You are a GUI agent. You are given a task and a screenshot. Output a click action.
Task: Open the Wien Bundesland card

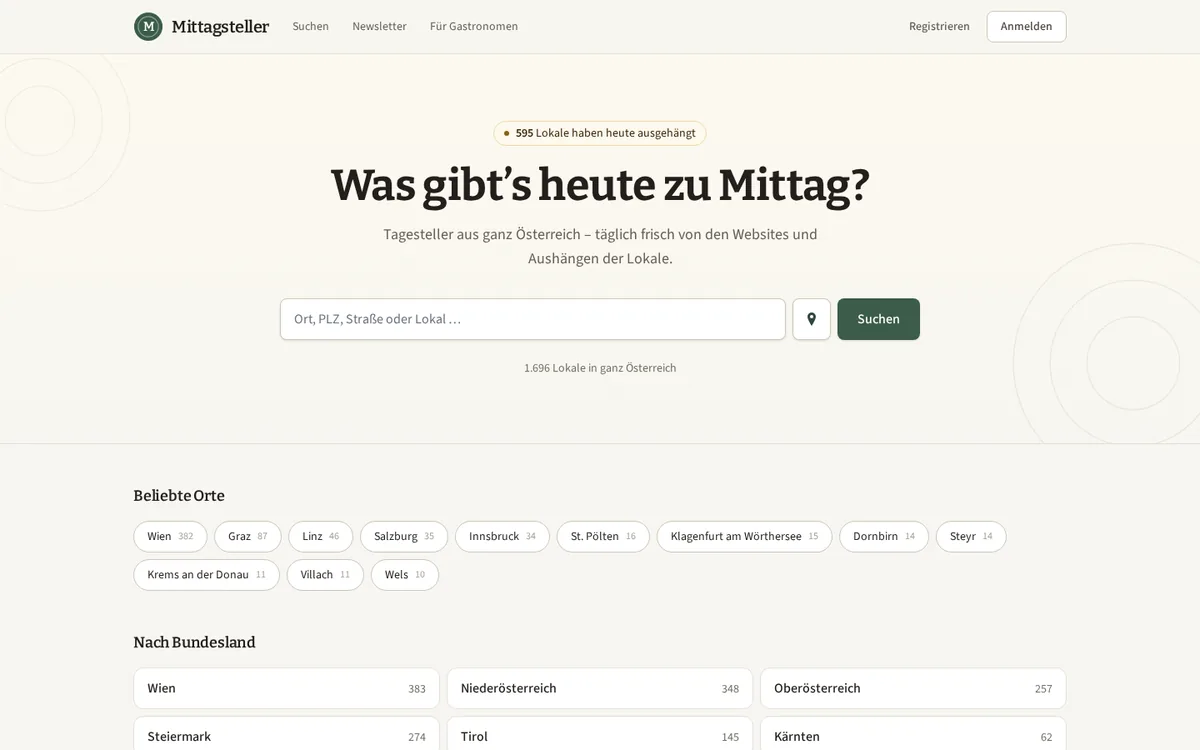click(286, 688)
